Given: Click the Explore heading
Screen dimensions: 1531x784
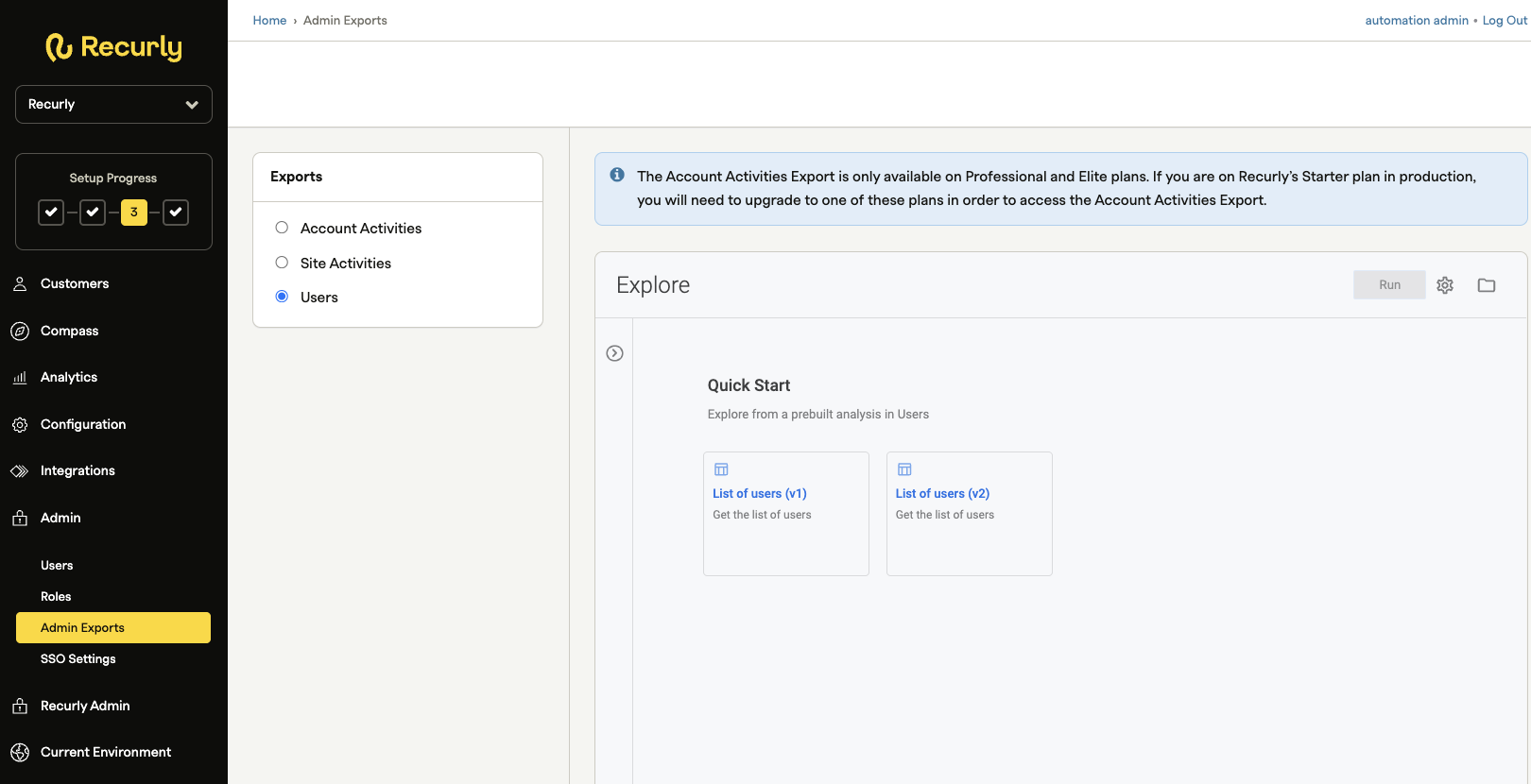Looking at the screenshot, I should 653,285.
